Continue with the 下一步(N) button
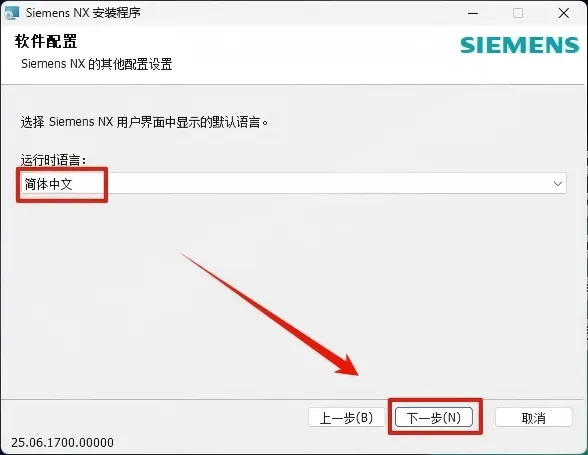This screenshot has width=588, height=455. pyautogui.click(x=434, y=417)
